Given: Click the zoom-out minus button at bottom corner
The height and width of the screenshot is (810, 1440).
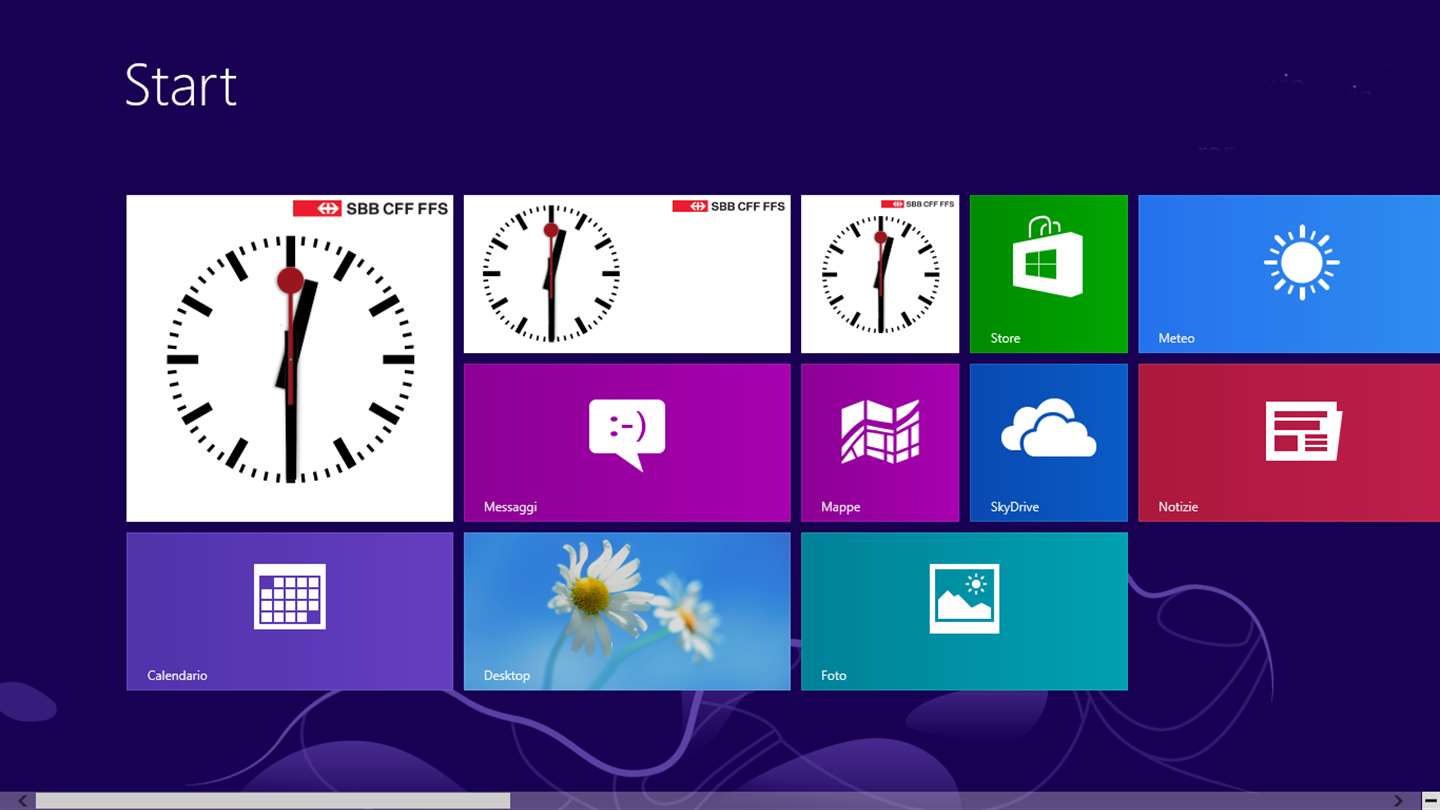Looking at the screenshot, I should (x=1430, y=801).
